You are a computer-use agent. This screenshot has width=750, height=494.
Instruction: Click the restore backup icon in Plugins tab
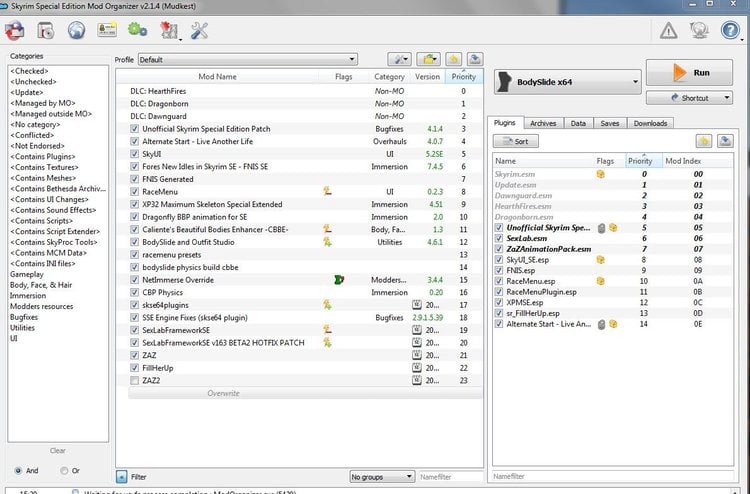pyautogui.click(x=704, y=141)
